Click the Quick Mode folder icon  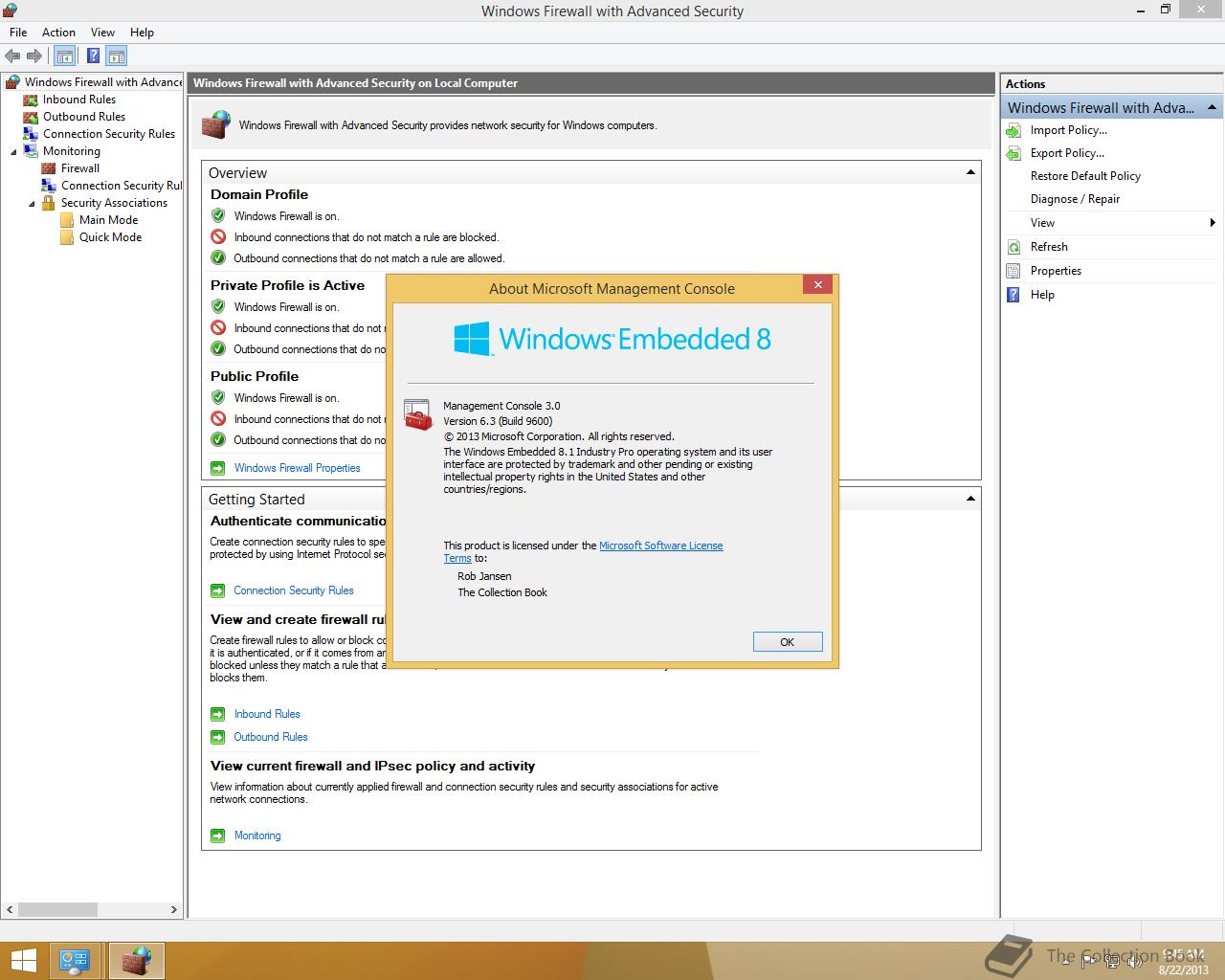[x=67, y=237]
